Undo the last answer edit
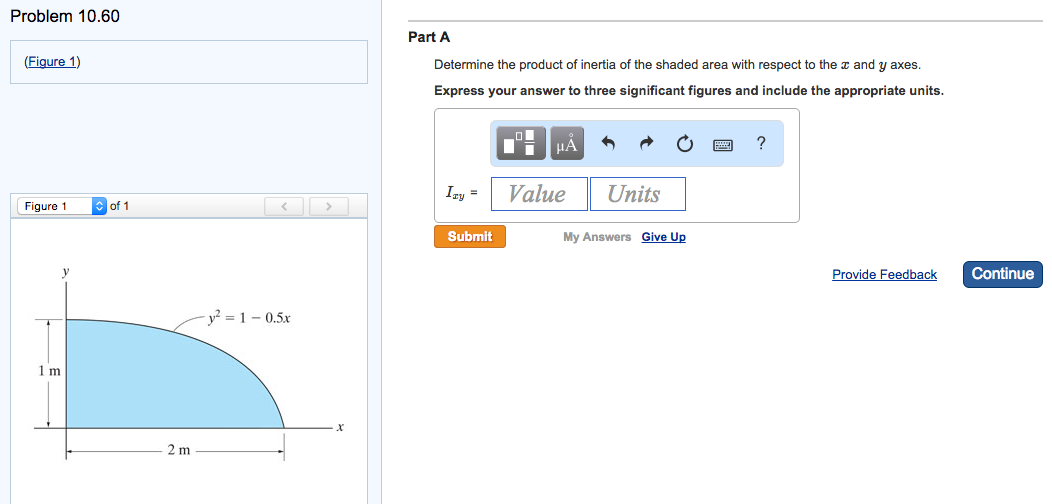Viewport: 1052px width, 504px height. 607,144
